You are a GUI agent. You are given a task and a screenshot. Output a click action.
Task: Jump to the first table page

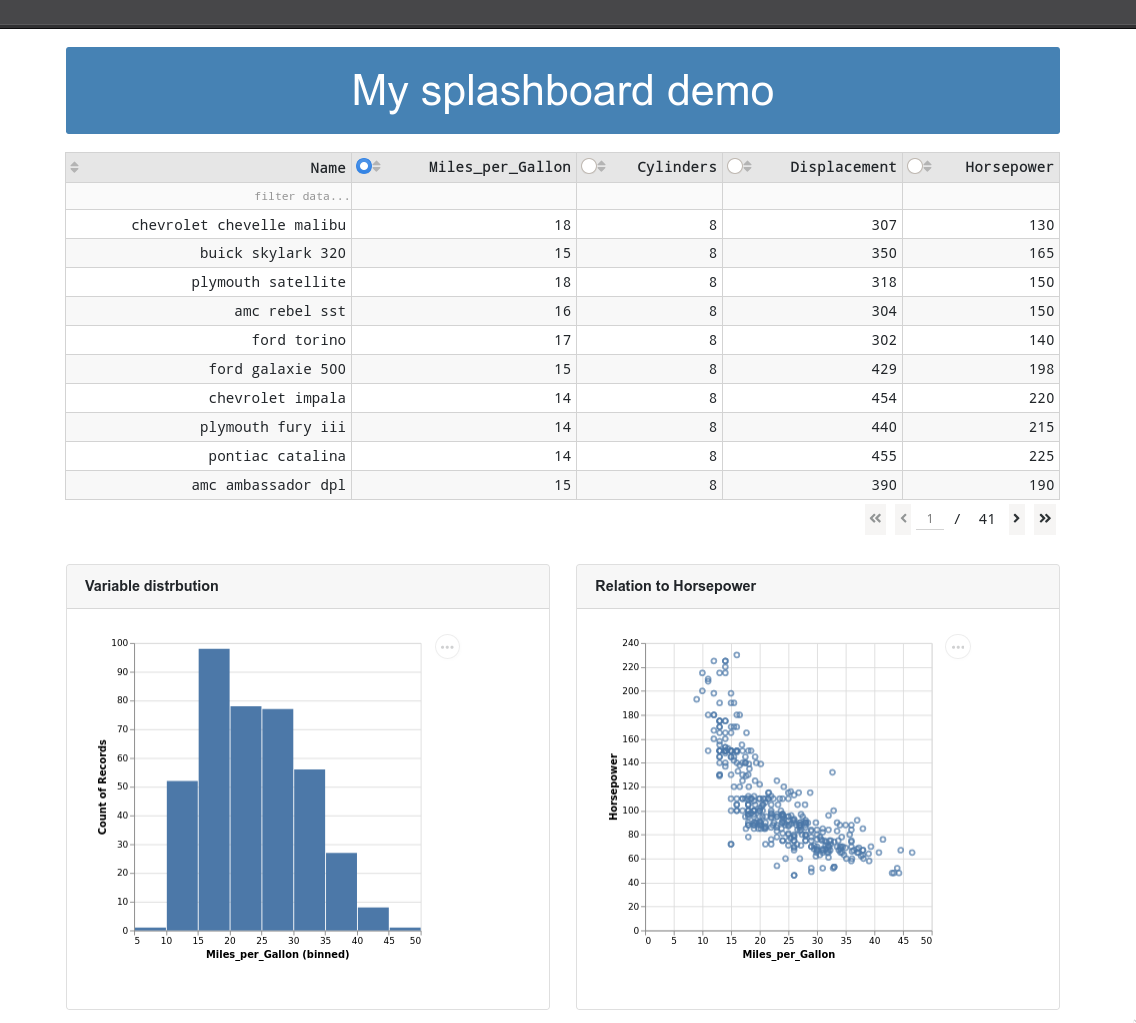(875, 519)
